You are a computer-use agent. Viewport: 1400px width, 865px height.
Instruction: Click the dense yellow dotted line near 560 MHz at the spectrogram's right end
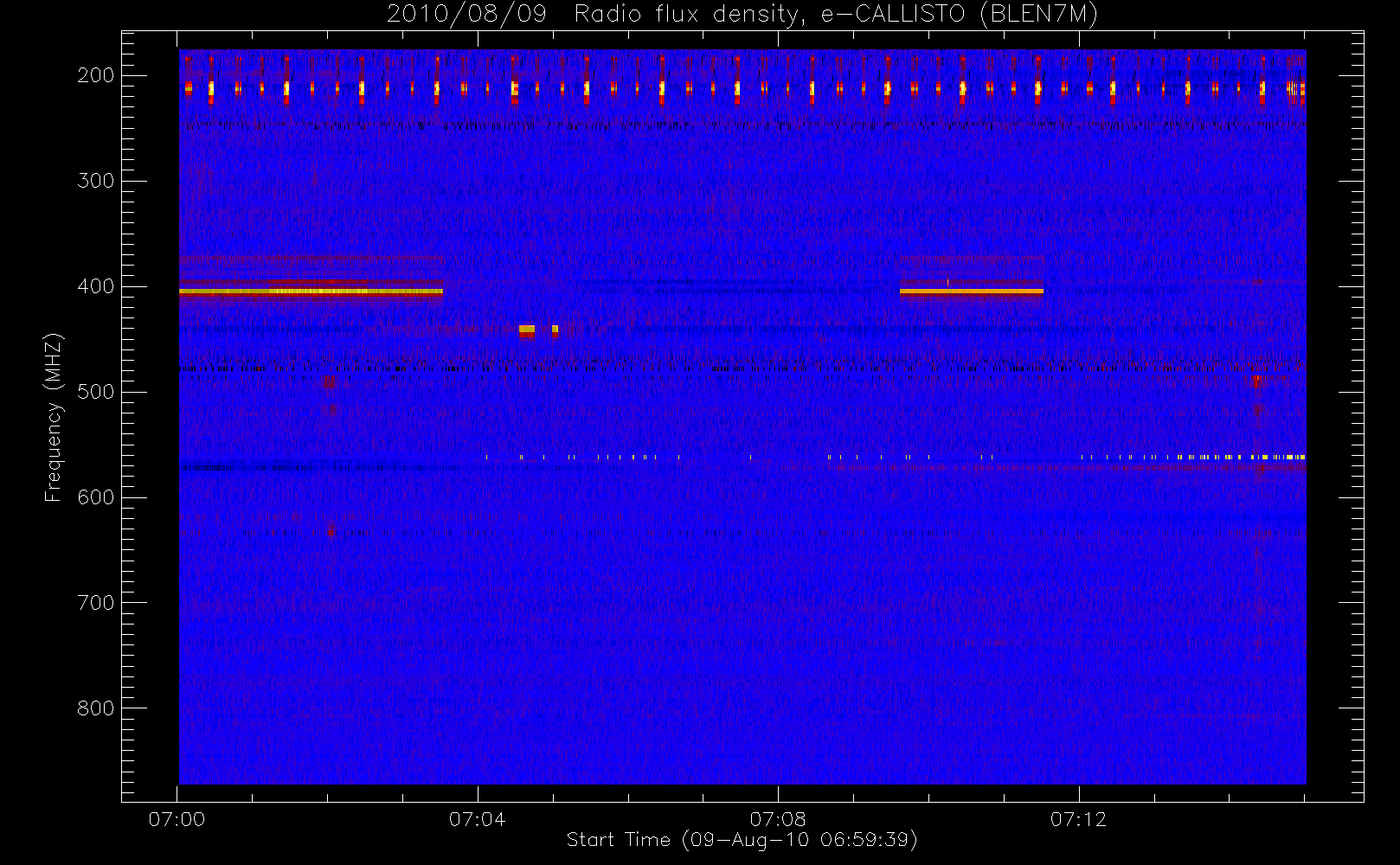point(1239,457)
